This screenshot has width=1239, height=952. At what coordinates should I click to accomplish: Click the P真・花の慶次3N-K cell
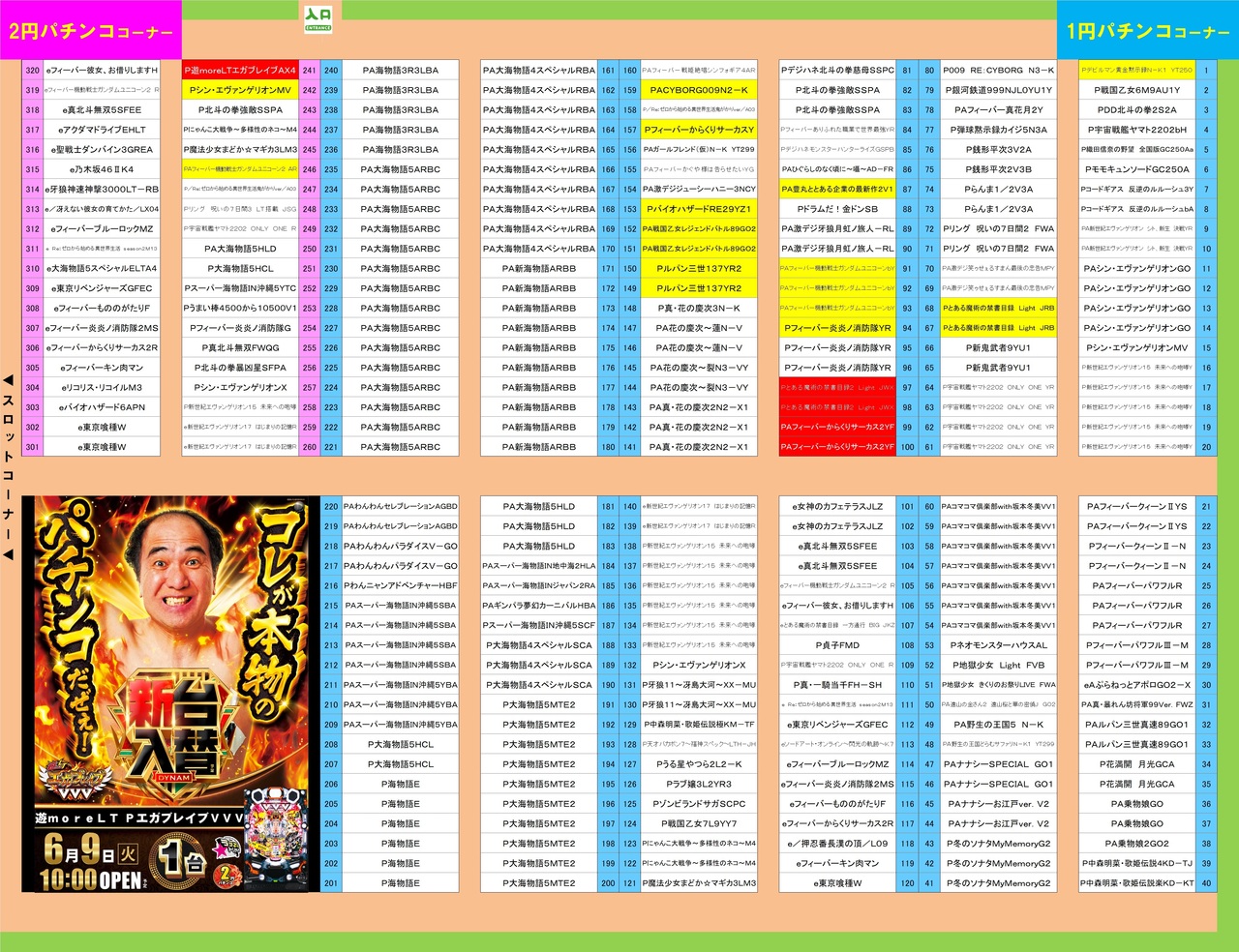click(699, 309)
